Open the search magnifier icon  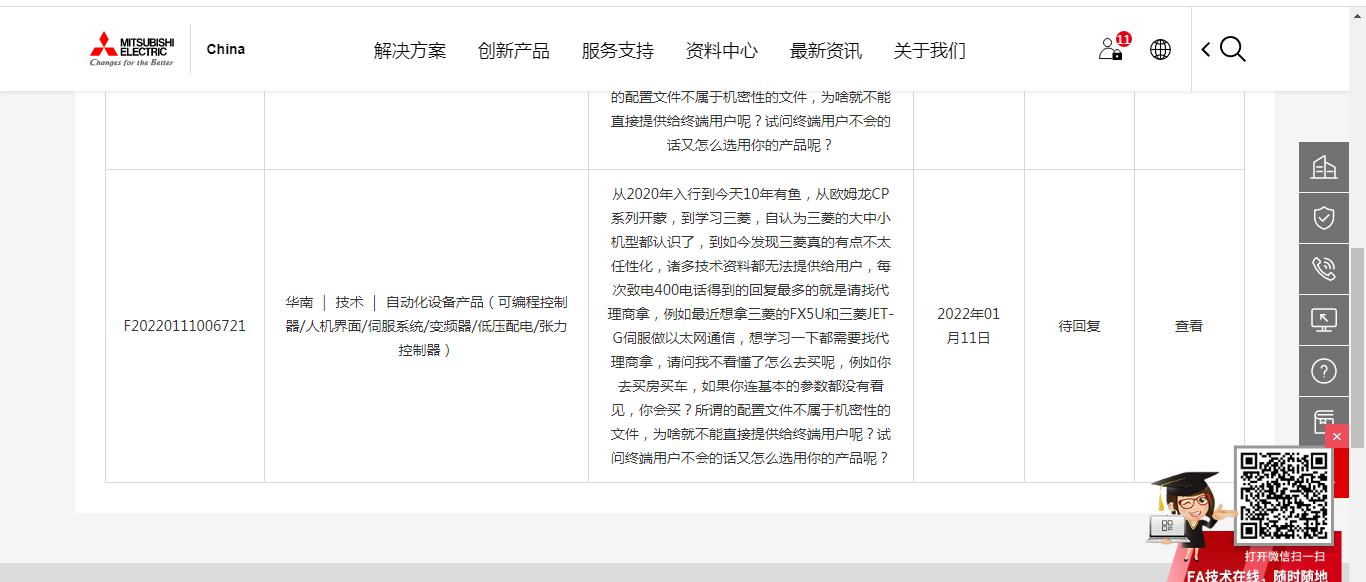pos(1233,50)
